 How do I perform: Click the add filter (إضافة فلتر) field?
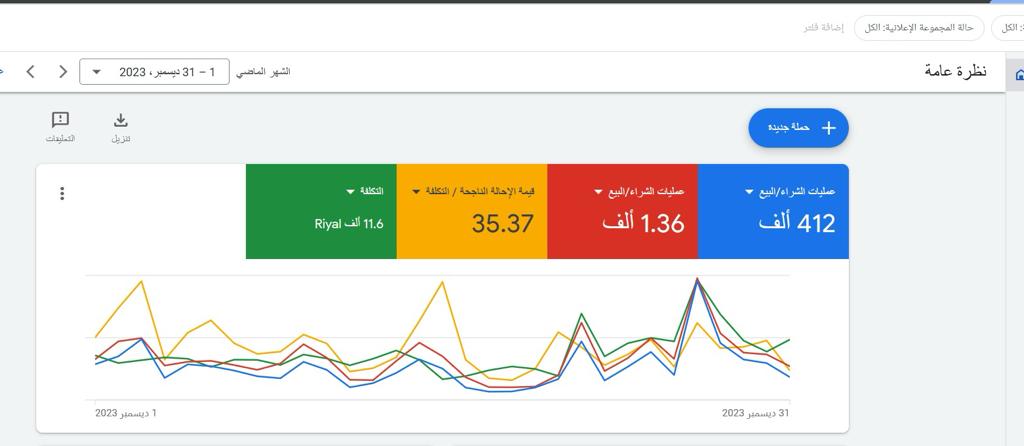pyautogui.click(x=823, y=28)
